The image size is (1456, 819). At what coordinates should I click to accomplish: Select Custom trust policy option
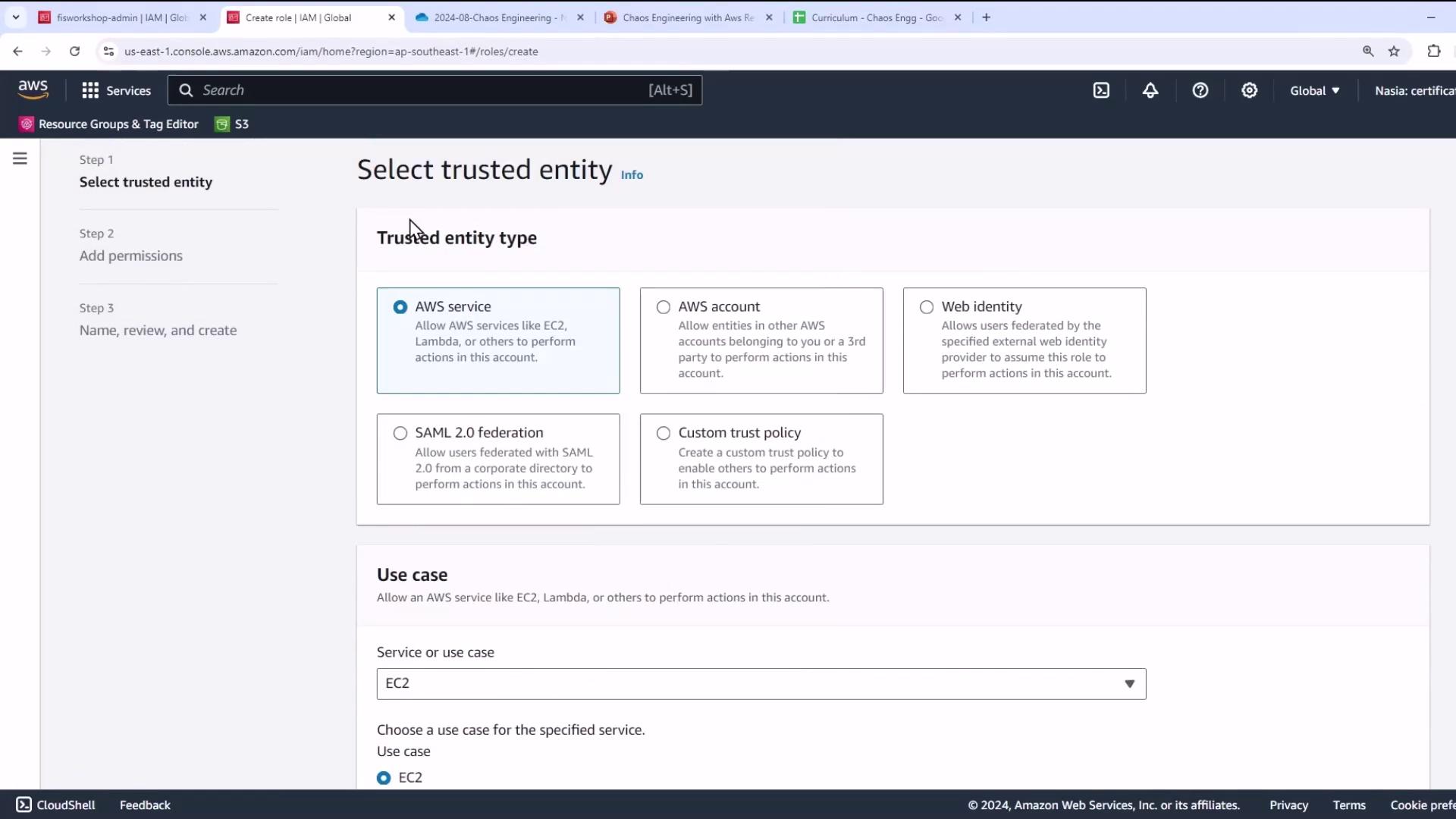point(664,433)
